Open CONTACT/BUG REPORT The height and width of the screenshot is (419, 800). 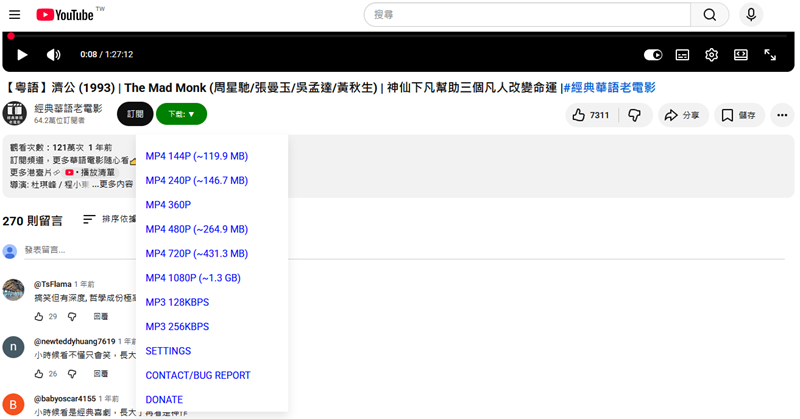tap(198, 376)
